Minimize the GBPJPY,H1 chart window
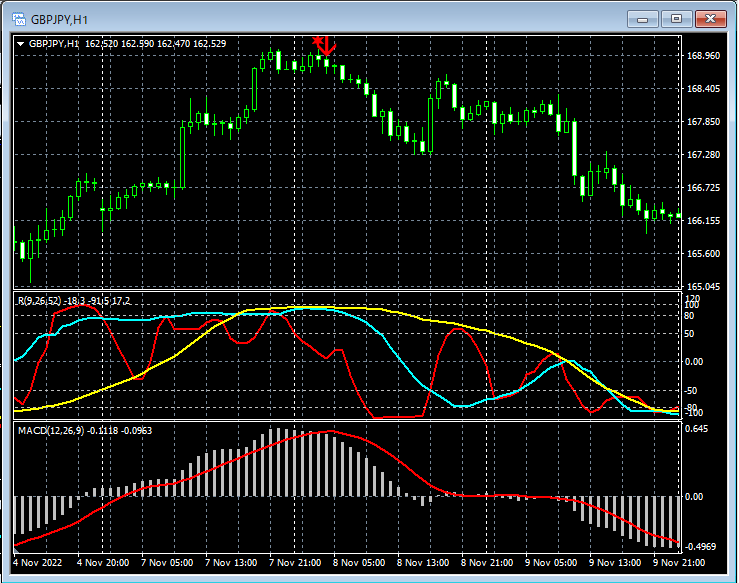This screenshot has width=739, height=583. click(642, 18)
